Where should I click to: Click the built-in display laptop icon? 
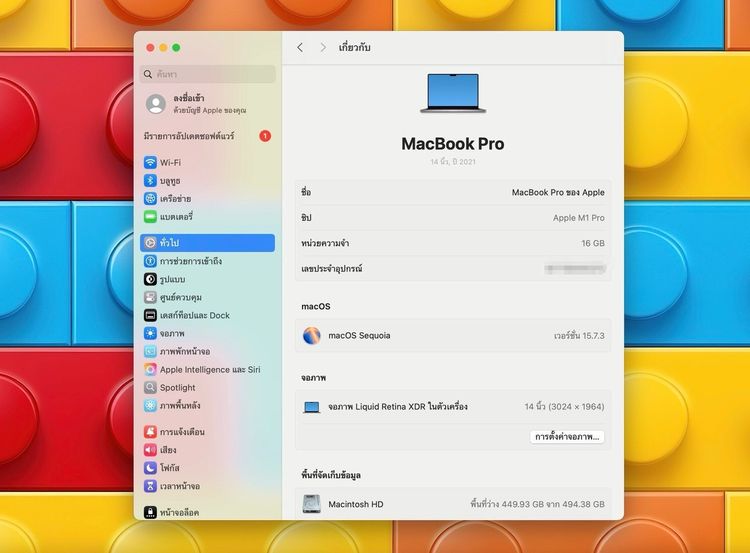[312, 407]
